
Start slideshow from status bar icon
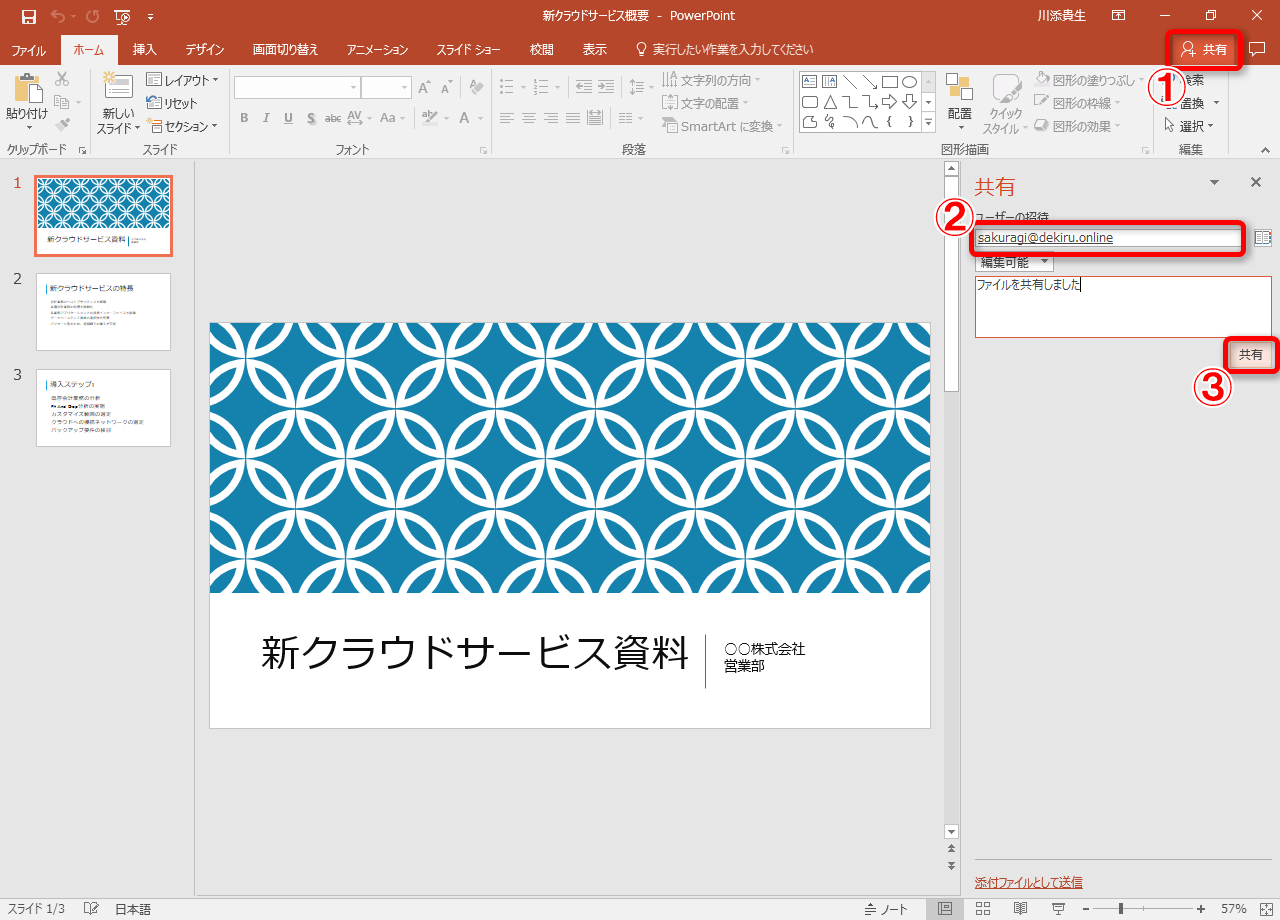[1058, 909]
